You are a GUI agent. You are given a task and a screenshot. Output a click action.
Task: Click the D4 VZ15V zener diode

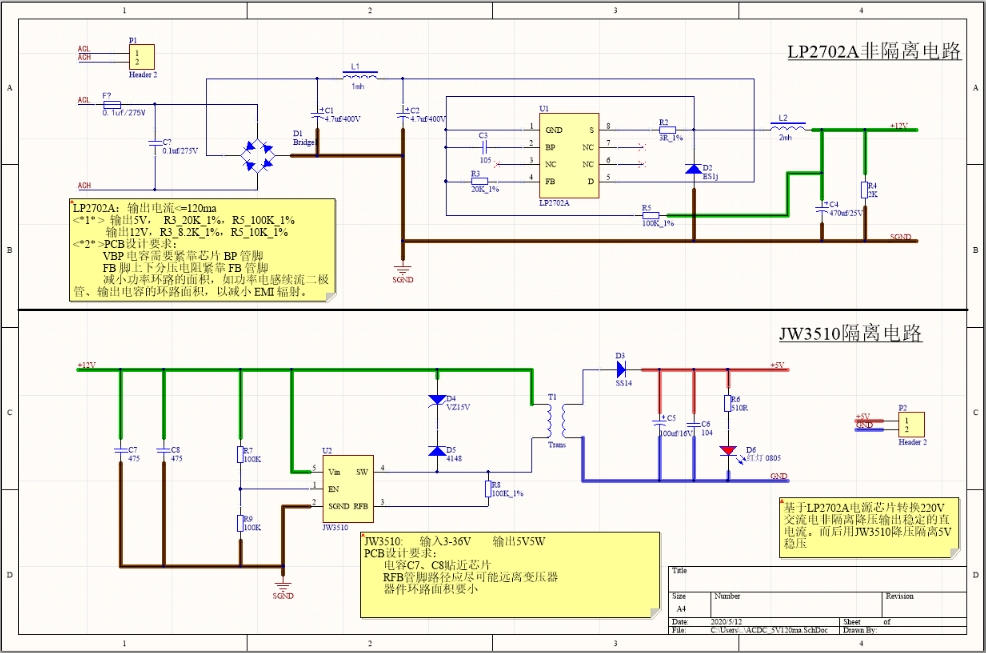436,399
